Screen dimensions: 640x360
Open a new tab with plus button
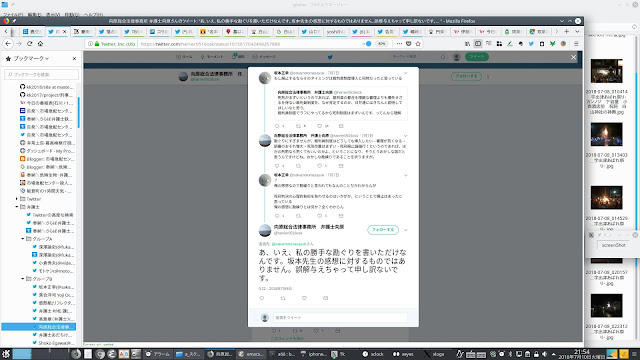pos(567,31)
